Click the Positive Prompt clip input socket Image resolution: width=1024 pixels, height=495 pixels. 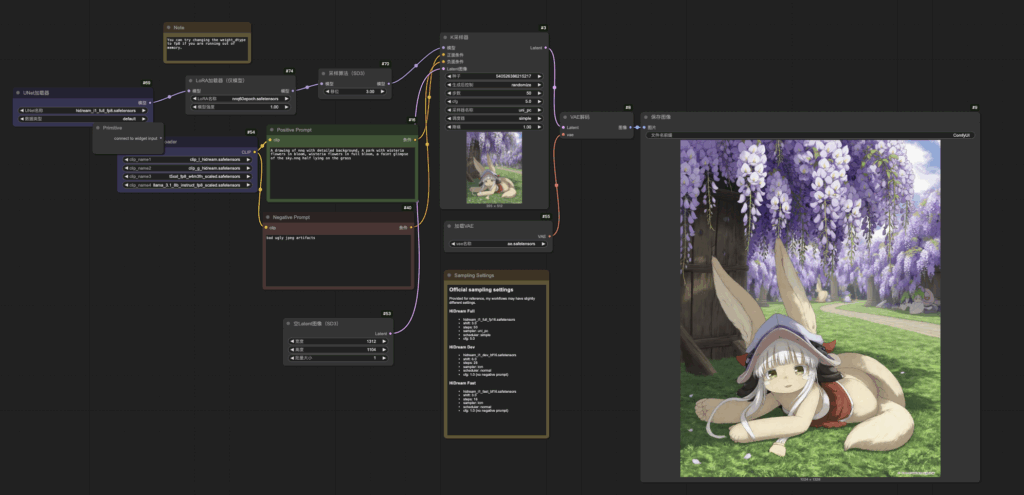click(269, 140)
